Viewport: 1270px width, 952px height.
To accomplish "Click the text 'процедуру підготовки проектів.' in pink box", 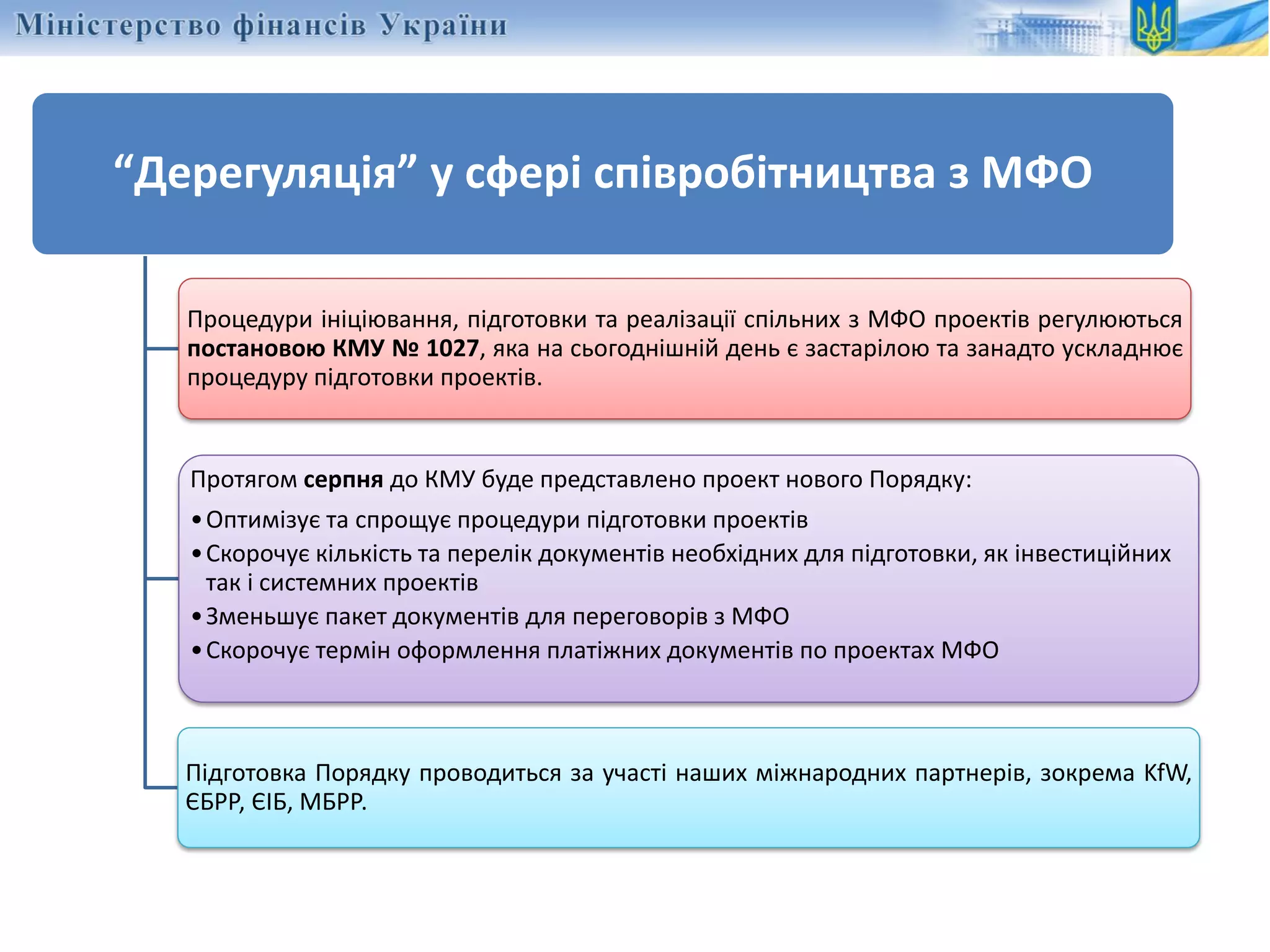I will pyautogui.click(x=365, y=378).
